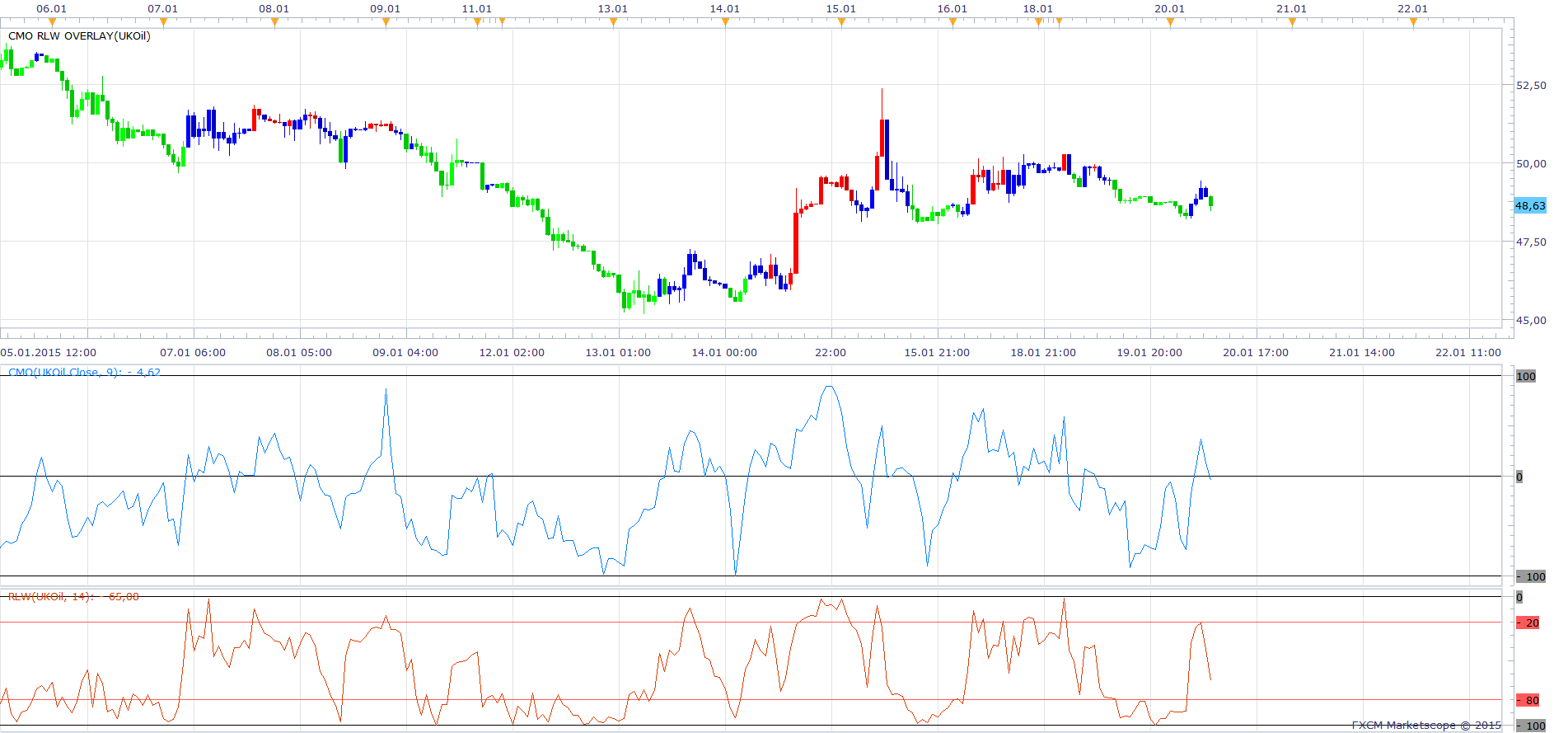Select the orange marker below 15.01

pyautogui.click(x=841, y=22)
